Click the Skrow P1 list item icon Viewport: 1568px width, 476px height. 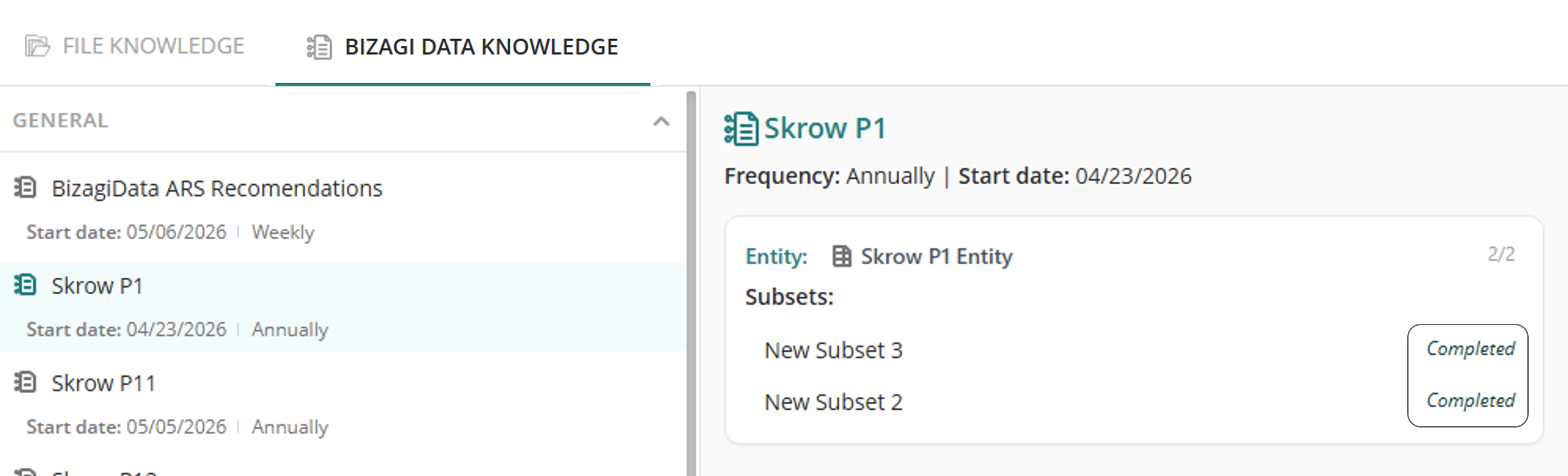coord(26,285)
